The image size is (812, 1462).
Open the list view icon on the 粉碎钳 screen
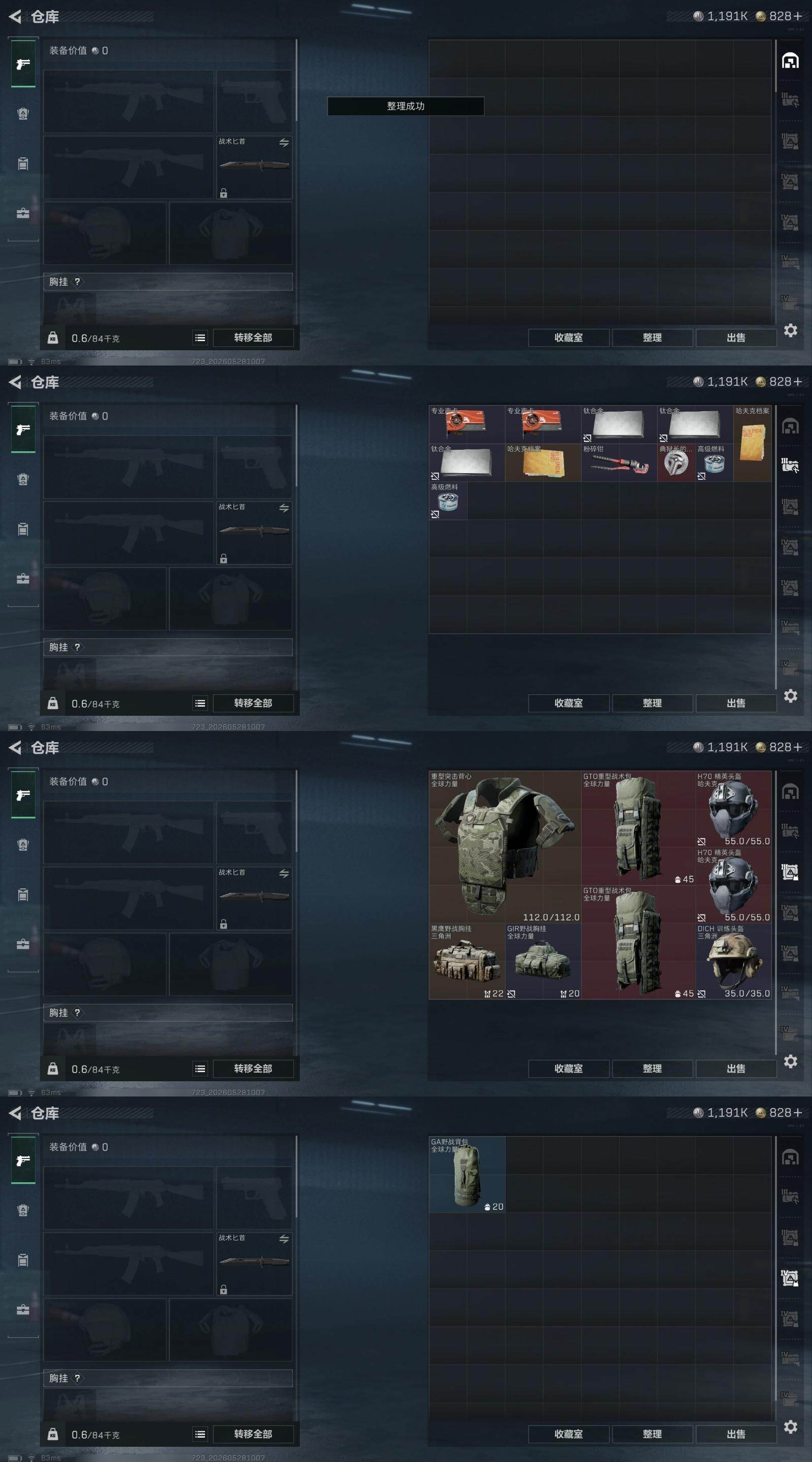click(x=200, y=703)
